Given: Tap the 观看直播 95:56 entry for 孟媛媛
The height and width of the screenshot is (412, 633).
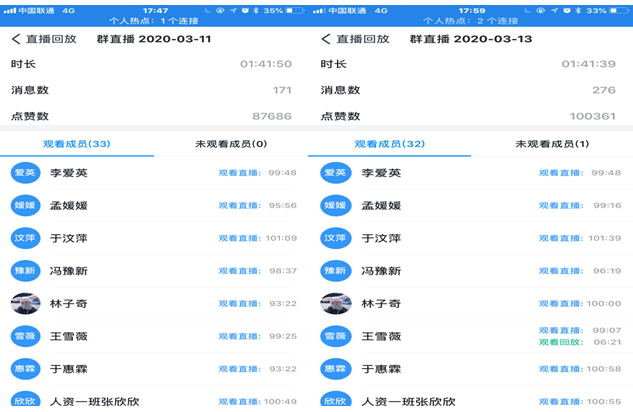Looking at the screenshot, I should [257, 206].
